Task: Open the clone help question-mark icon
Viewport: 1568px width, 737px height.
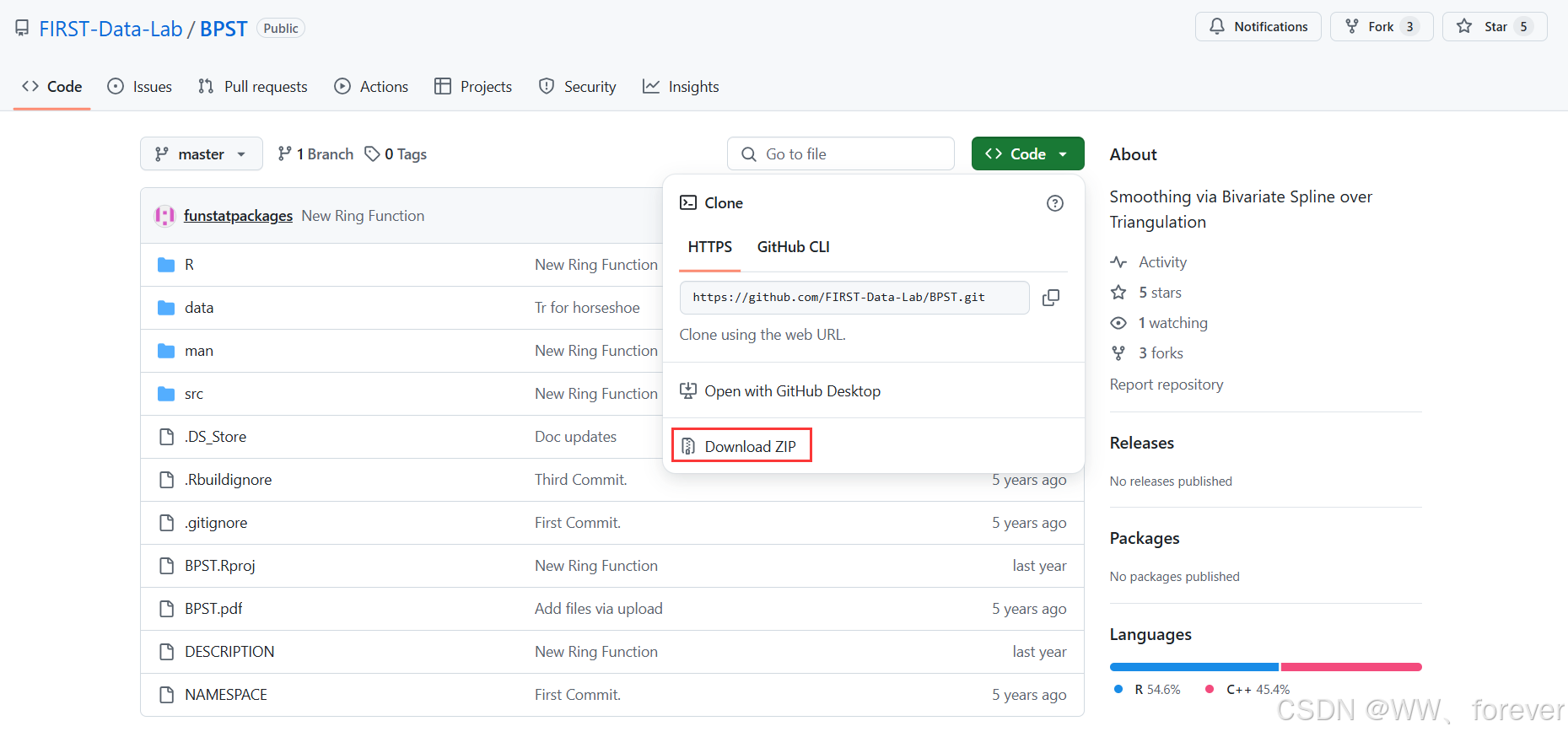Action: (1055, 203)
